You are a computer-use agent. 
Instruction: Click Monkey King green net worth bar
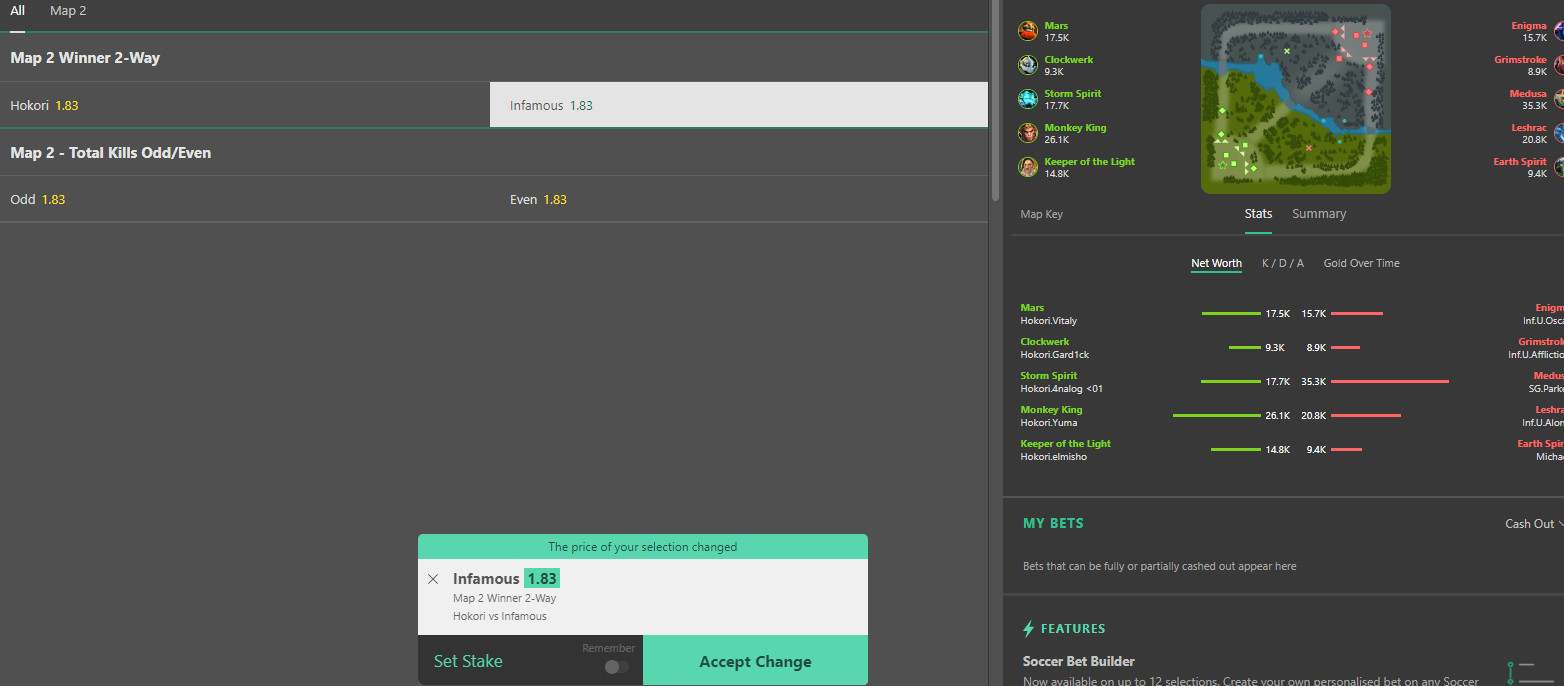coord(1217,415)
